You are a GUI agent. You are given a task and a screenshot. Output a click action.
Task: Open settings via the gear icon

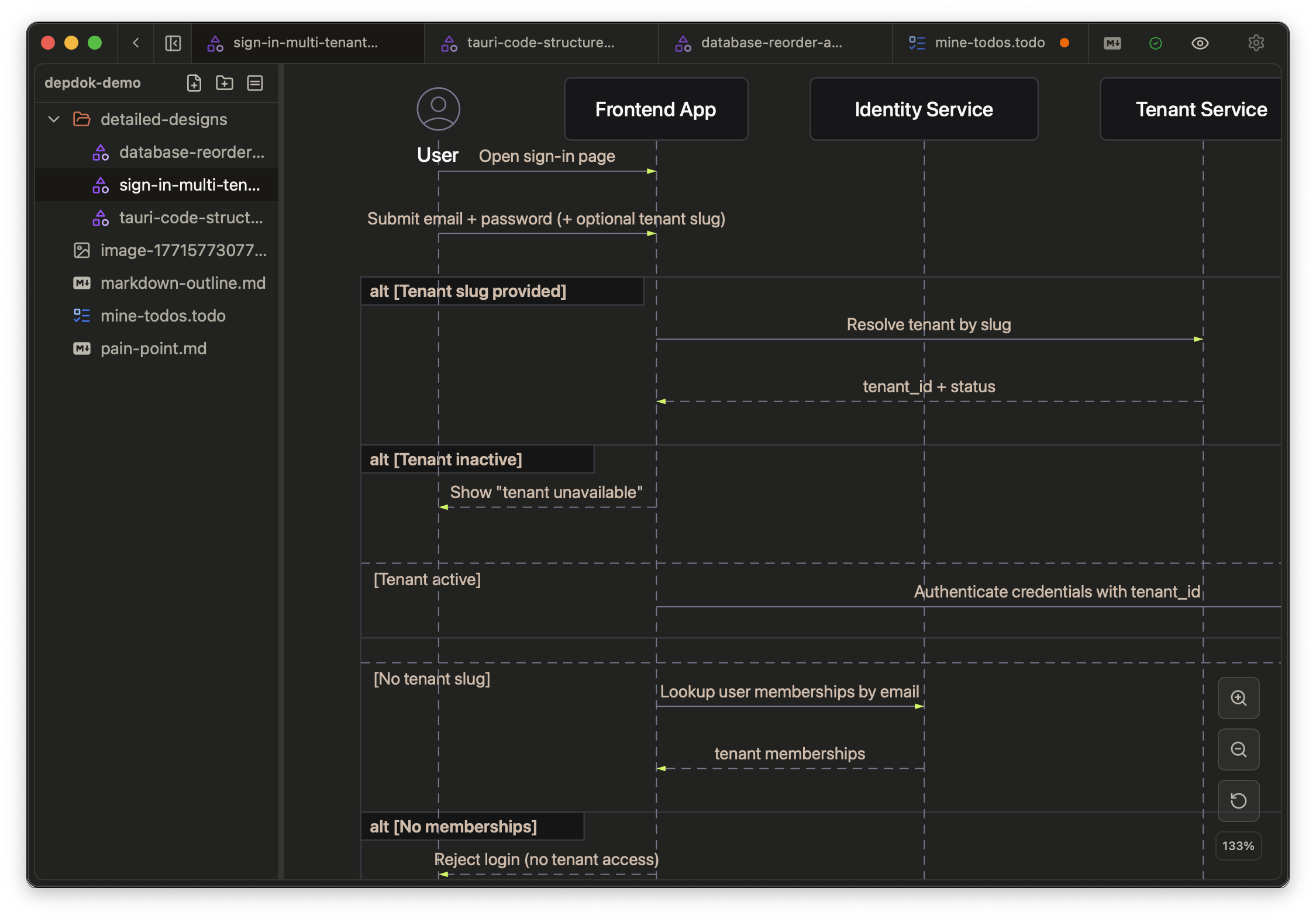(1256, 43)
